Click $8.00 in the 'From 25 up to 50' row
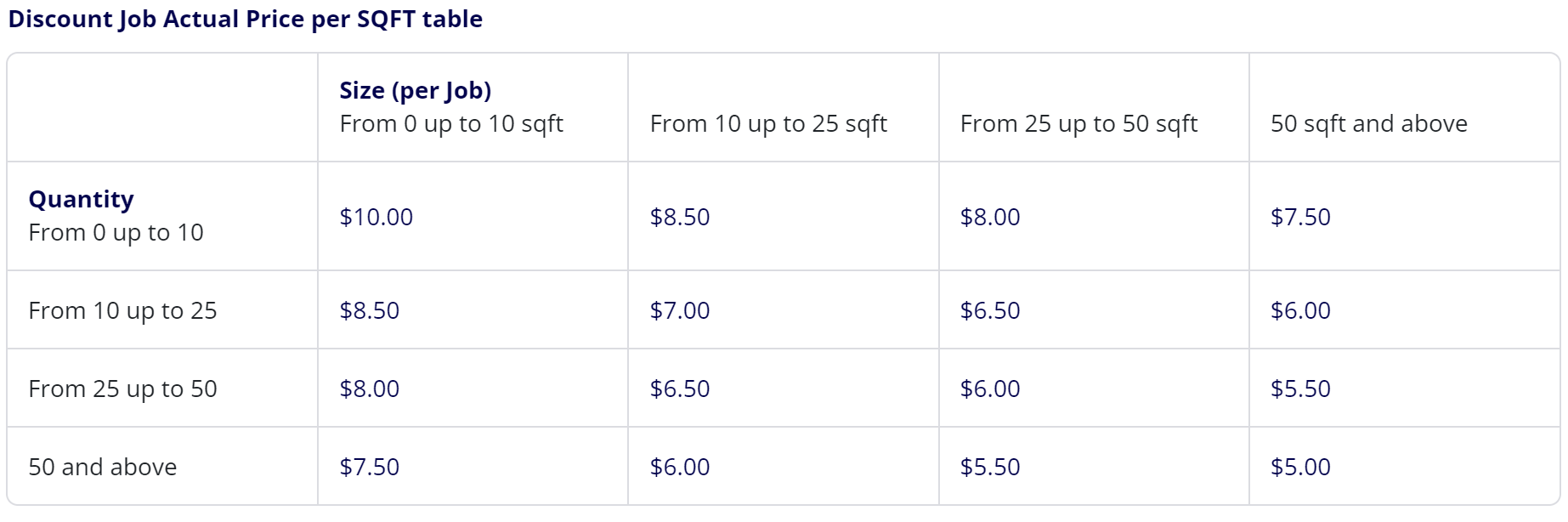 370,389
